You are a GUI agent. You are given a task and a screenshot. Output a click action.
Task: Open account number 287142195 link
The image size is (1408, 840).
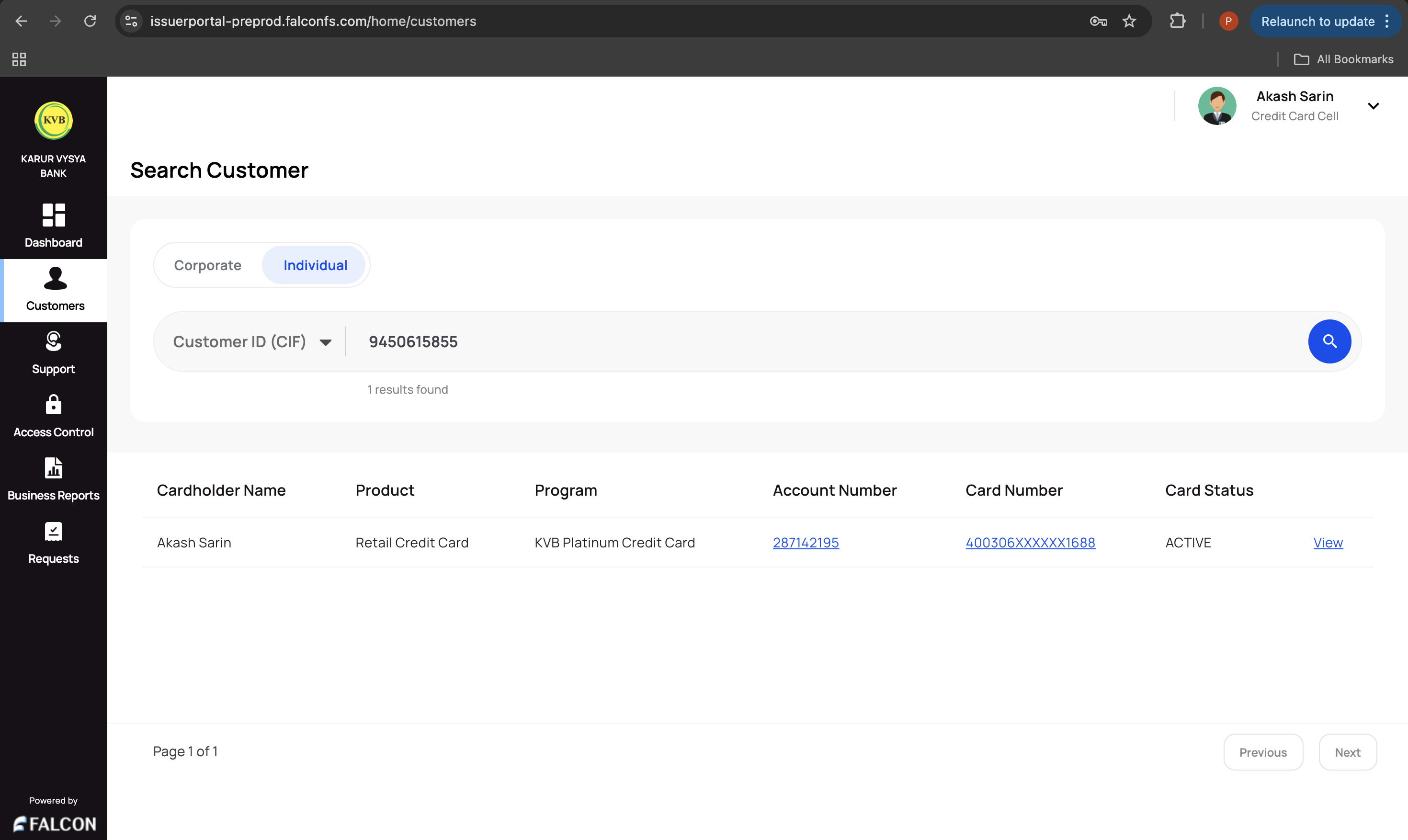click(806, 542)
